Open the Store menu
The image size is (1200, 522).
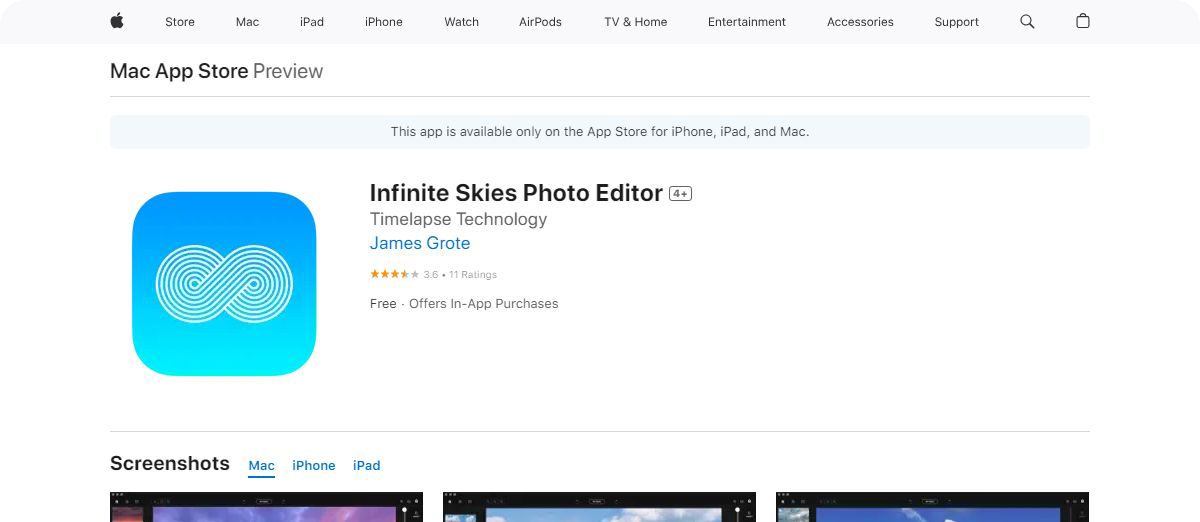(180, 22)
